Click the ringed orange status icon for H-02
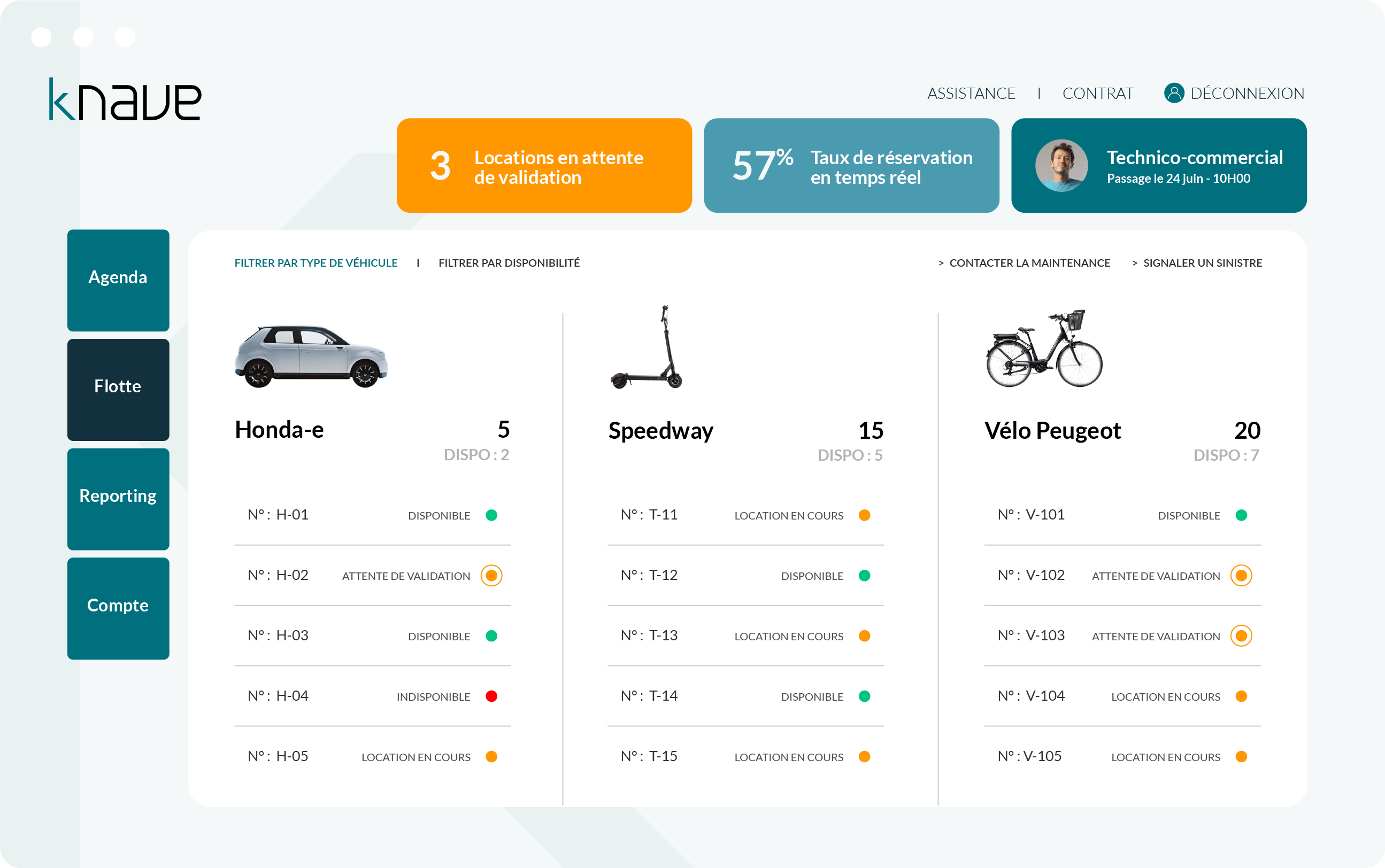Viewport: 1385px width, 868px height. pyautogui.click(x=491, y=575)
